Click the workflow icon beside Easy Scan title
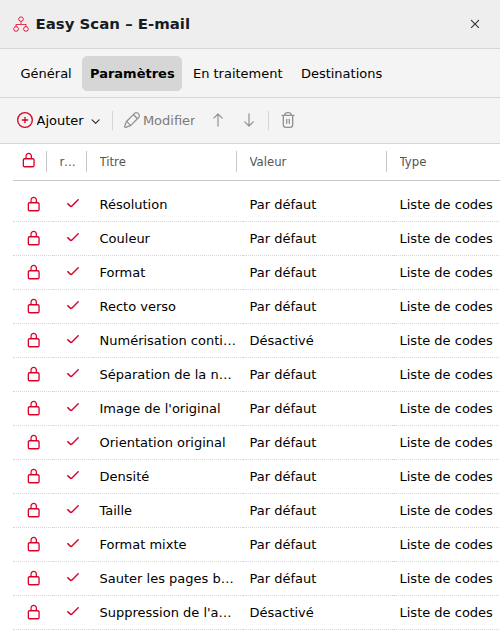 (x=21, y=24)
